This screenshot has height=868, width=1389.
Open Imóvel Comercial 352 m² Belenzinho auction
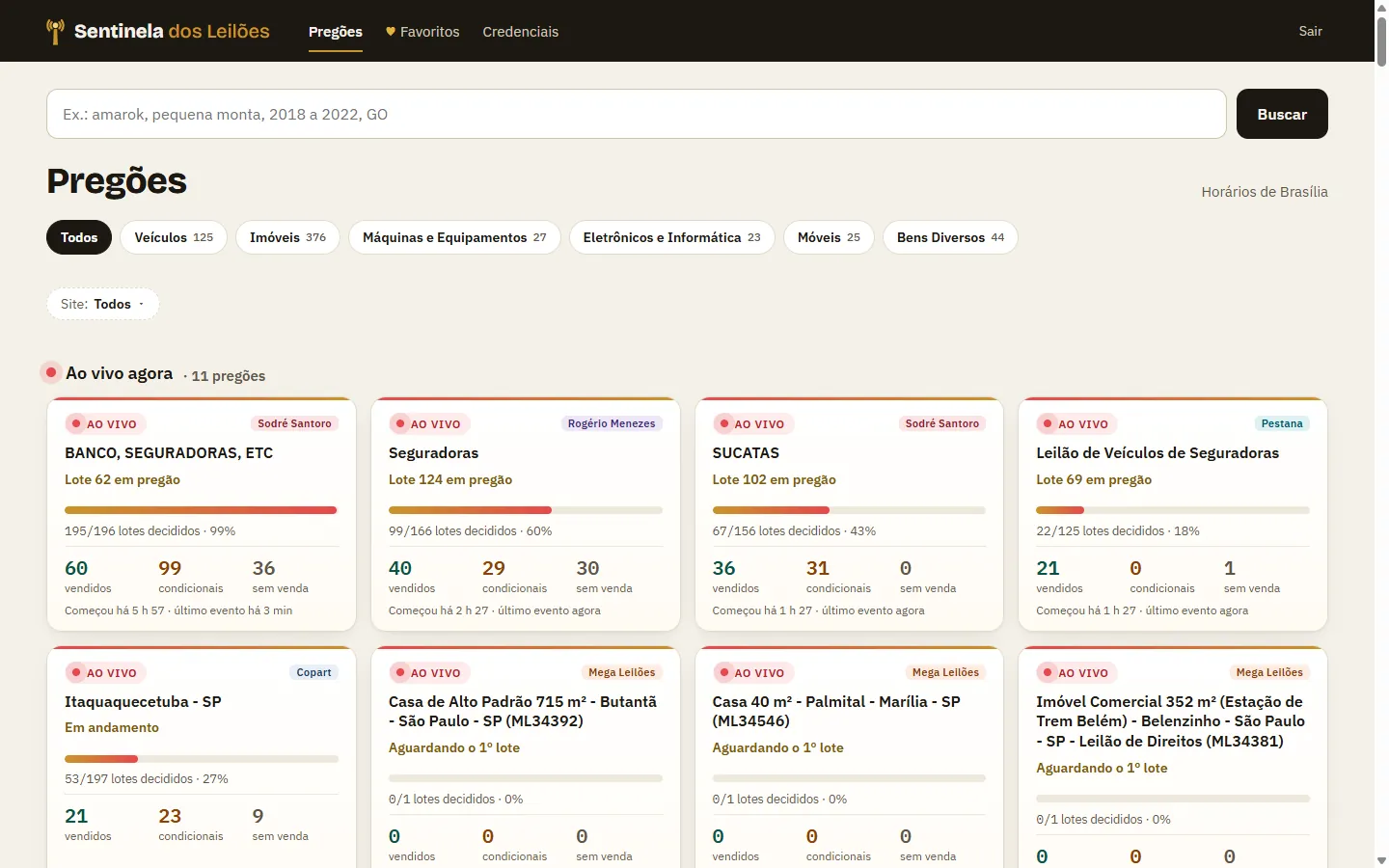[x=1170, y=721]
